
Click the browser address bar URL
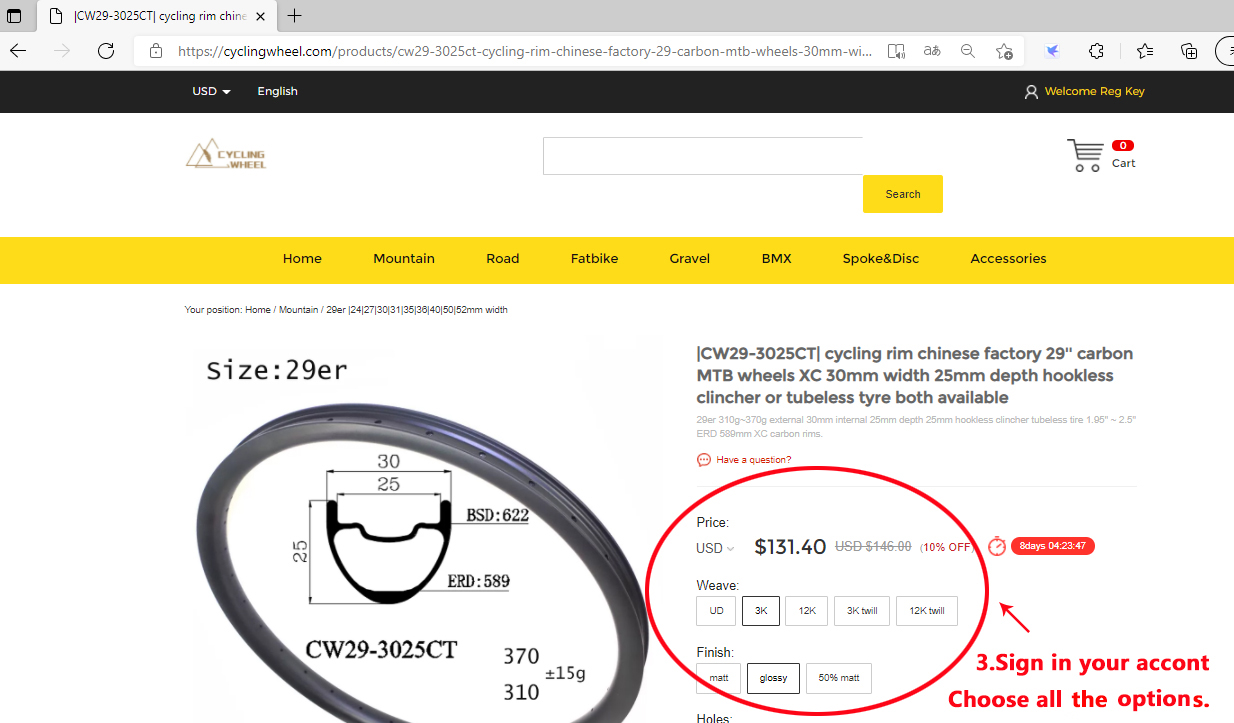(x=525, y=51)
